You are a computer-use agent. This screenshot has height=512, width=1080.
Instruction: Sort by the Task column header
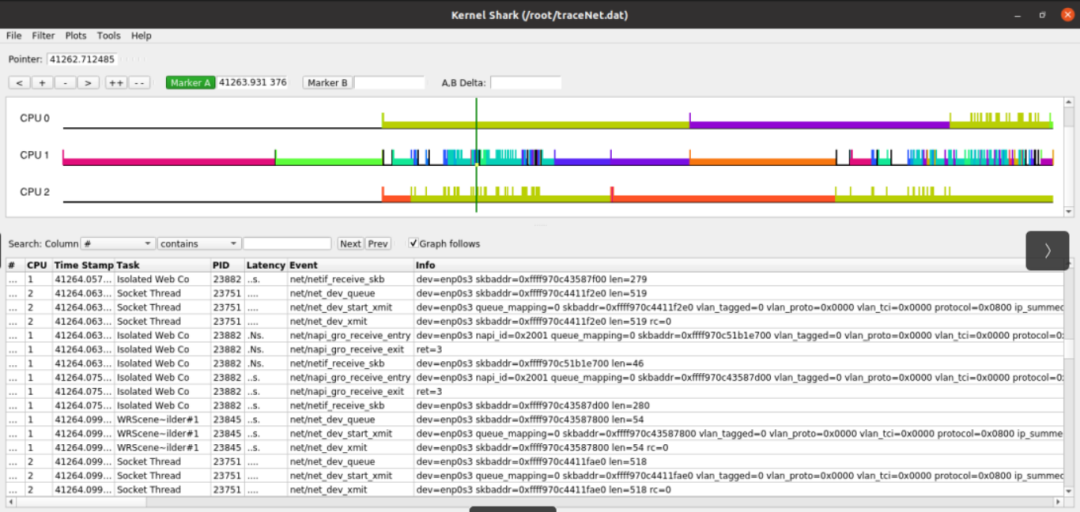[x=163, y=265]
